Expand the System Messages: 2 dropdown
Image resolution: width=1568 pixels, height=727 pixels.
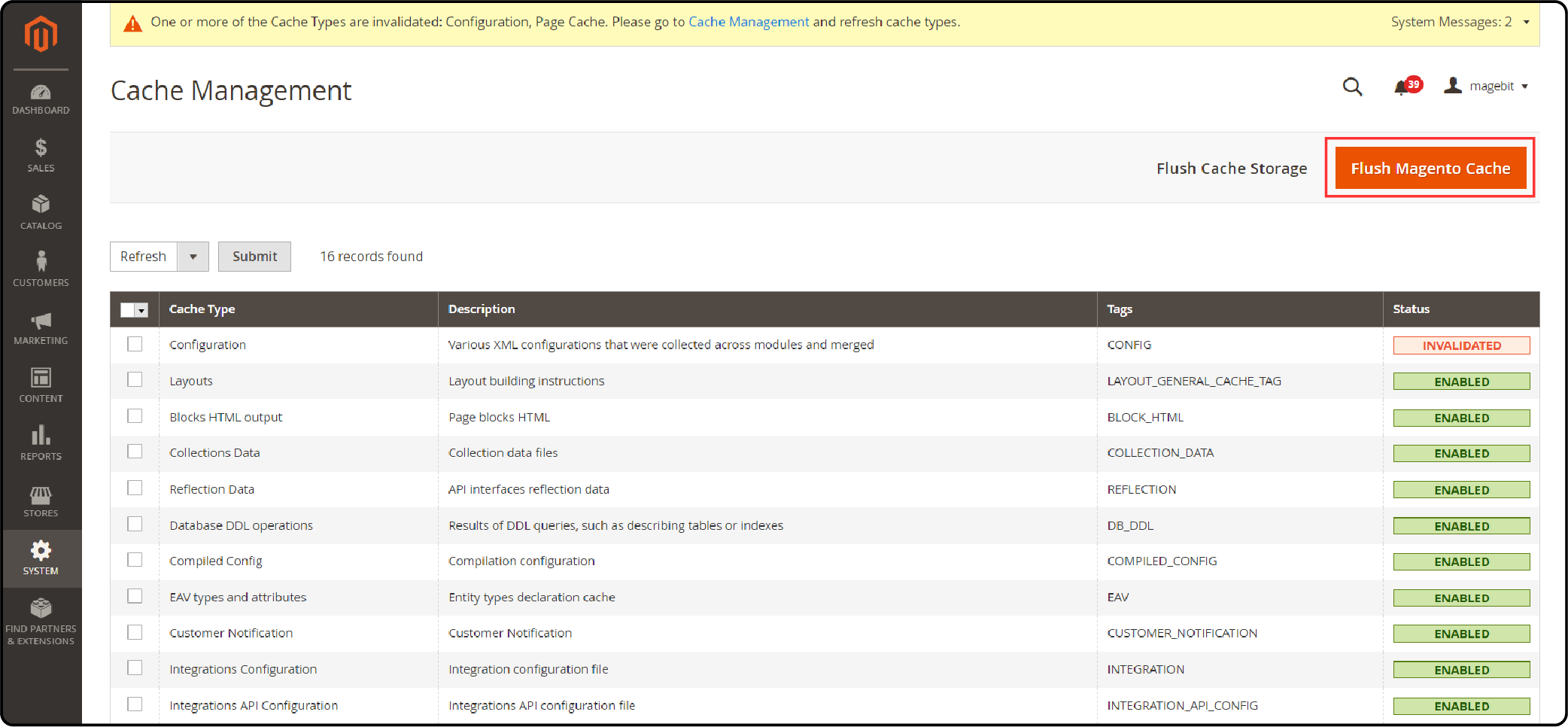tap(1460, 22)
